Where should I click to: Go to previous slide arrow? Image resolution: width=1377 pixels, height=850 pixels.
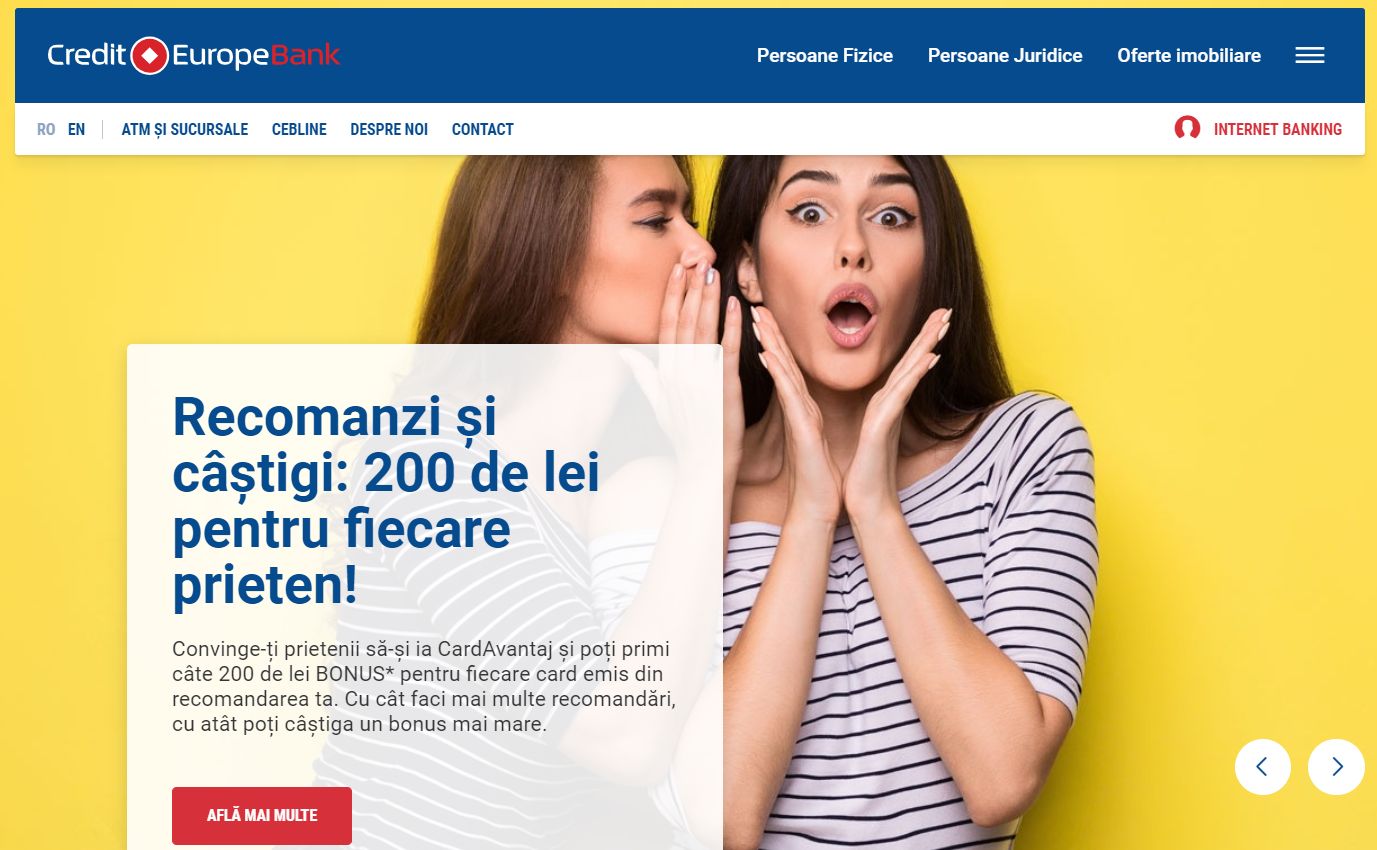click(x=1262, y=767)
